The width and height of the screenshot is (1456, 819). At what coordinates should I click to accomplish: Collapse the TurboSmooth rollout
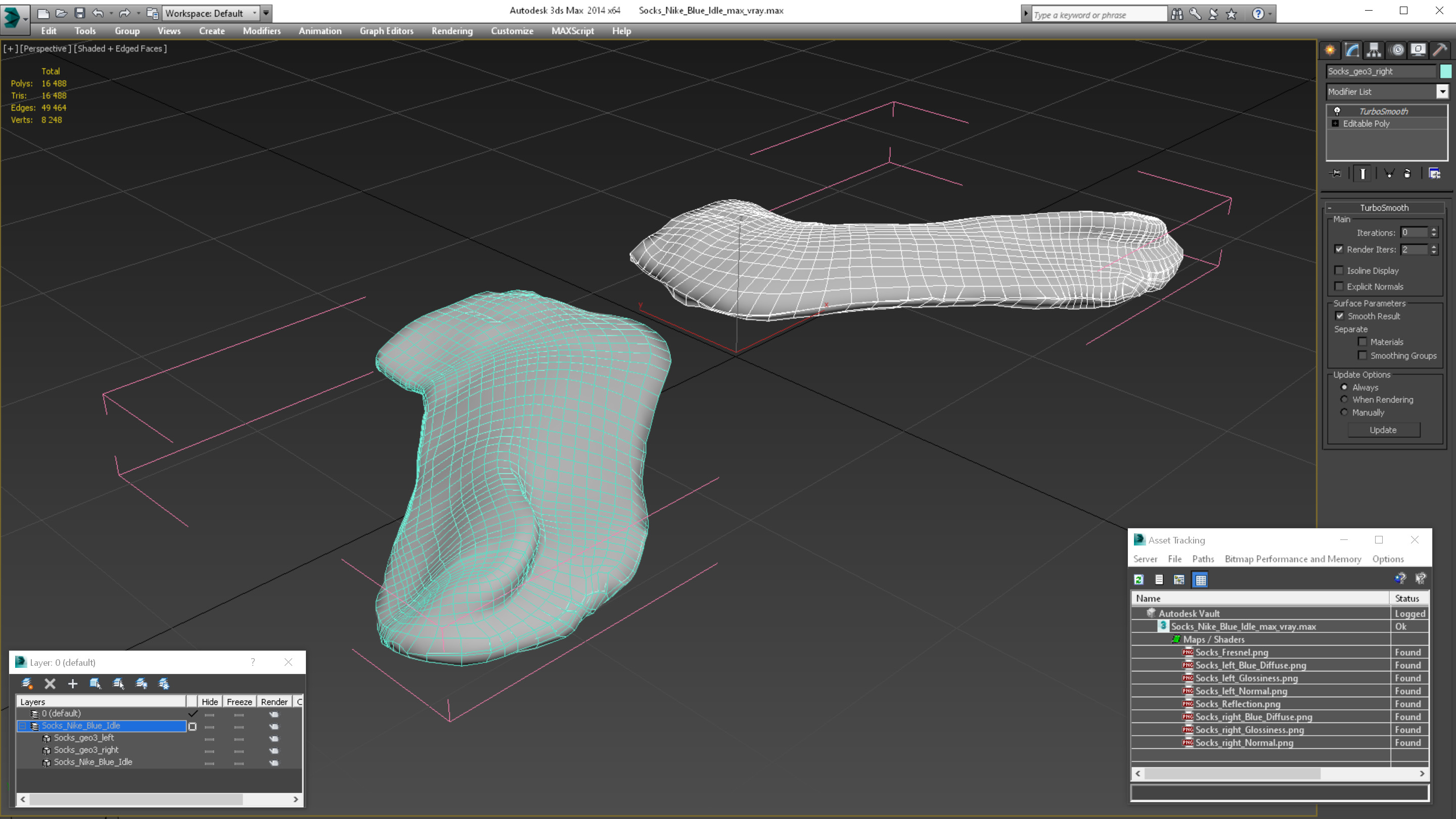(x=1330, y=207)
